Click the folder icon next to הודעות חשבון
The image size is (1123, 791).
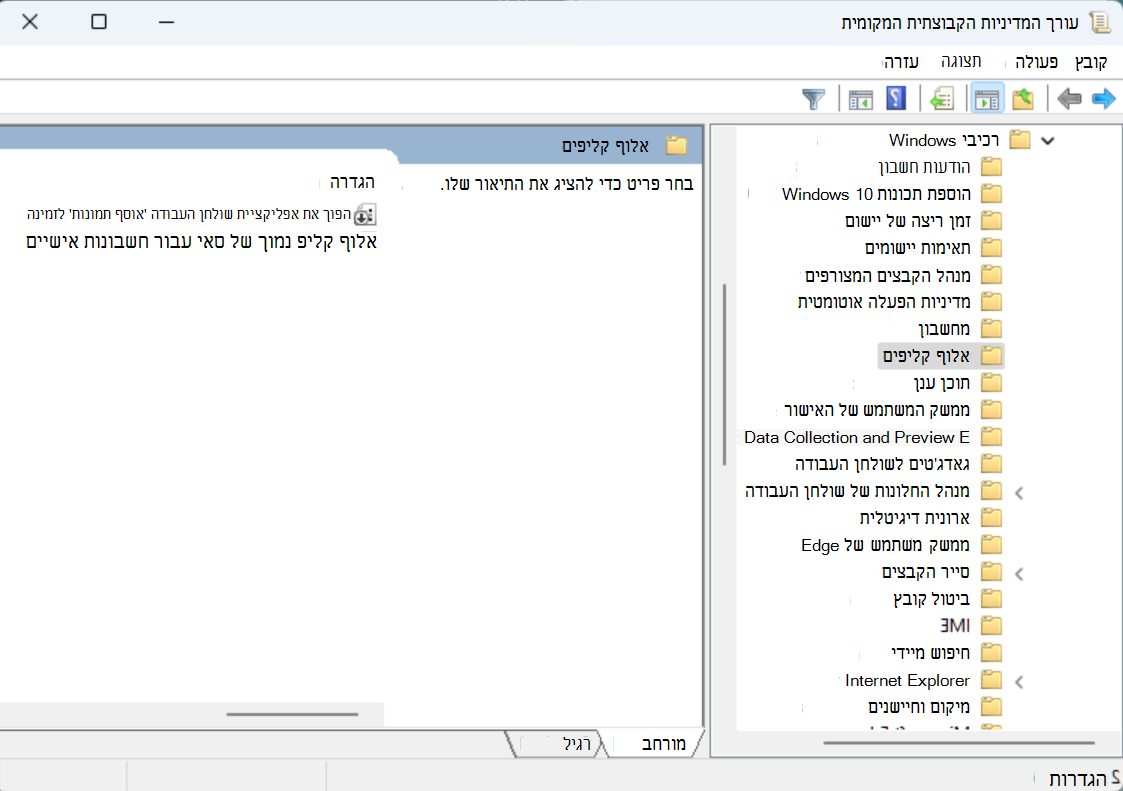[x=991, y=167]
